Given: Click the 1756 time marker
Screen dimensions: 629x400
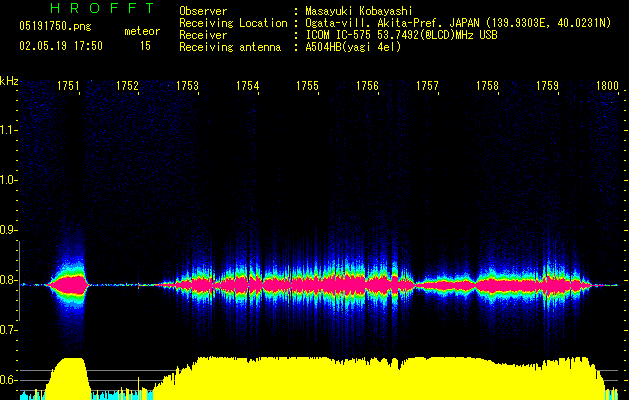Looking at the screenshot, I should (x=367, y=86).
